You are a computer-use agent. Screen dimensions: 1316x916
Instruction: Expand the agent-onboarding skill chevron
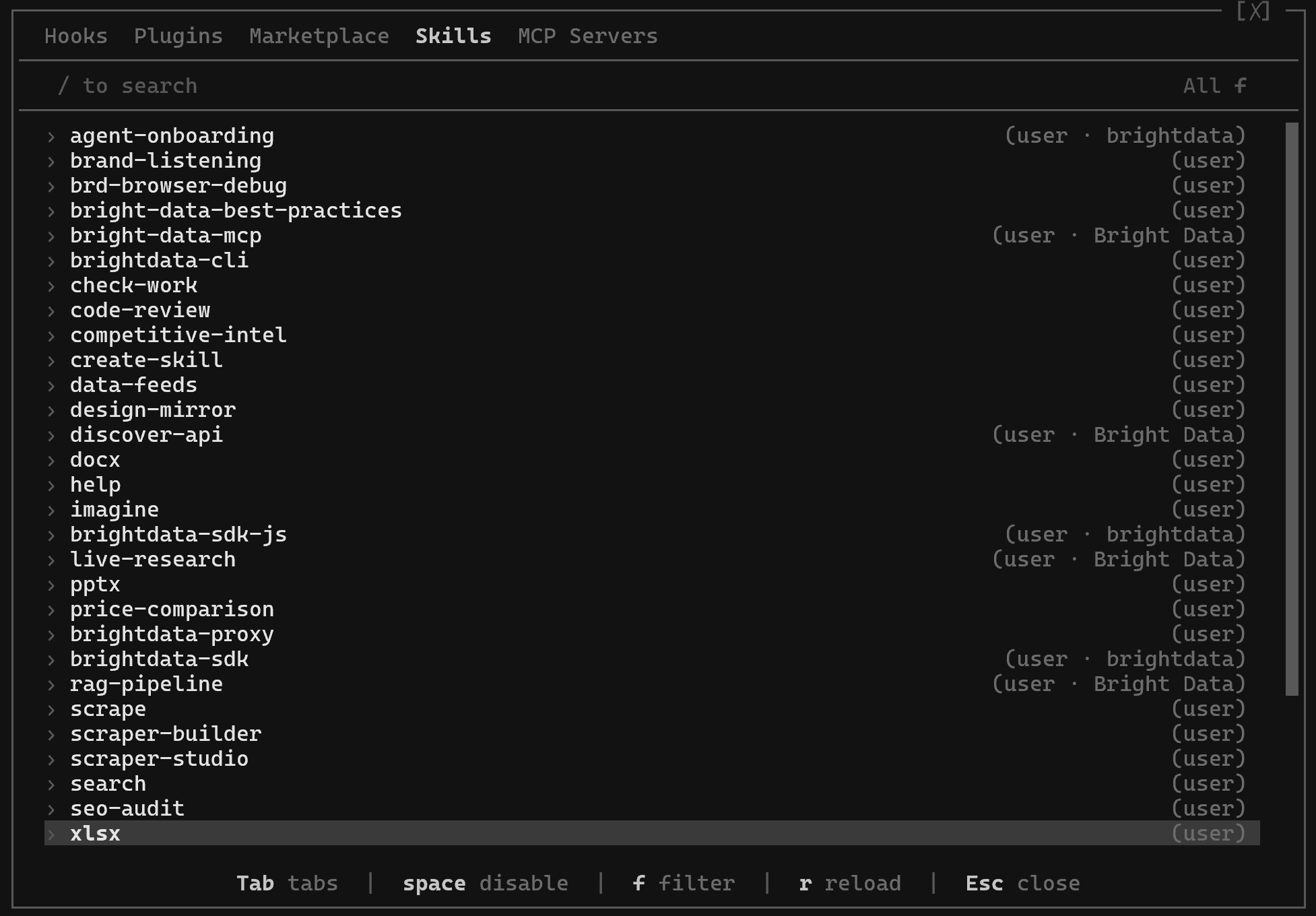coord(51,137)
